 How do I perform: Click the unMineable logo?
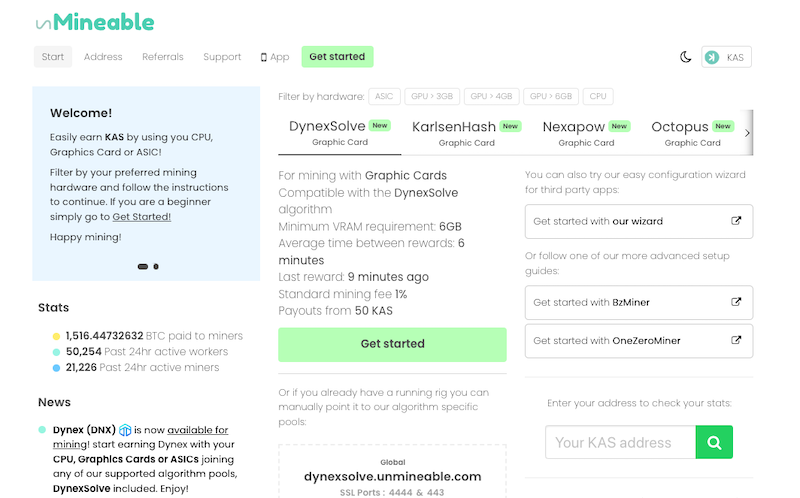(95, 22)
